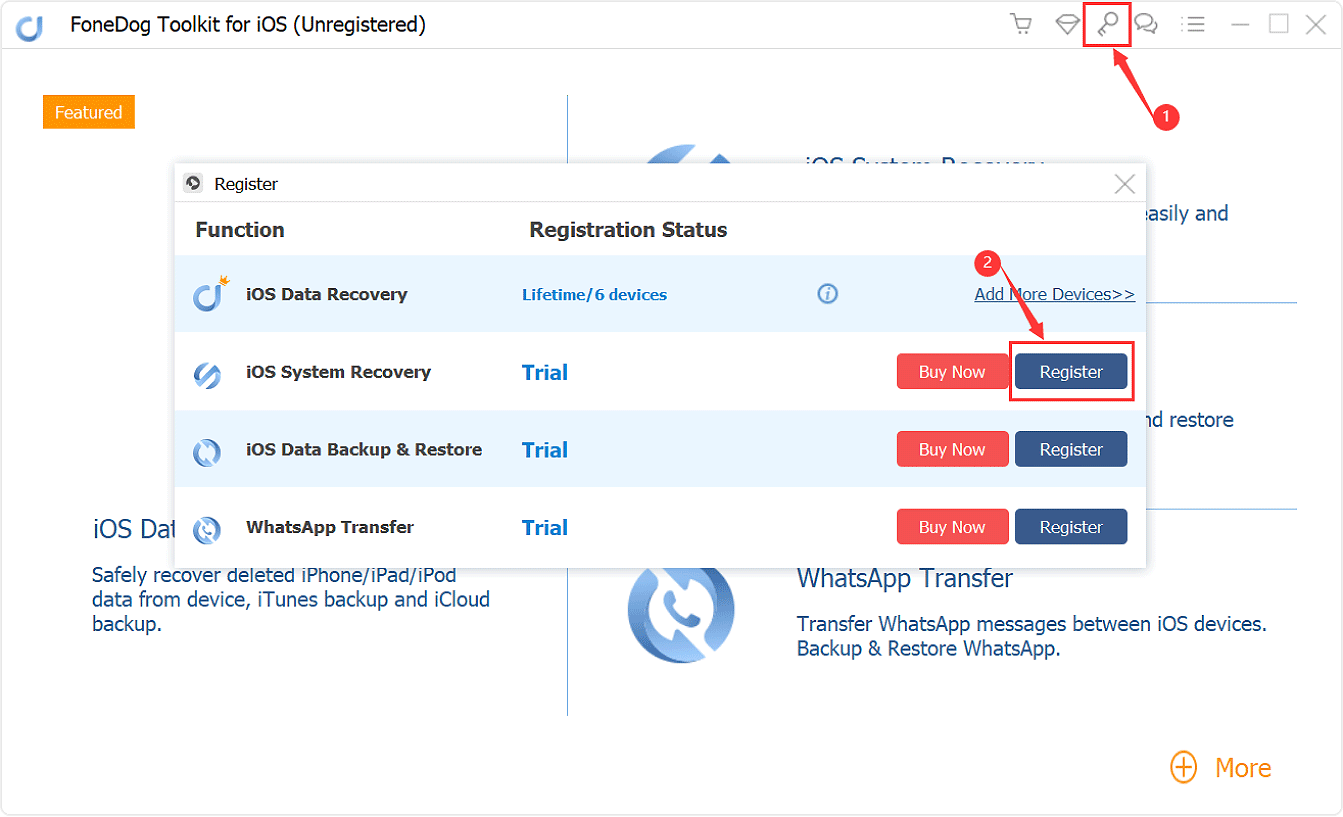
Task: Select the Lifetime/6 devices status text
Action: coord(594,295)
